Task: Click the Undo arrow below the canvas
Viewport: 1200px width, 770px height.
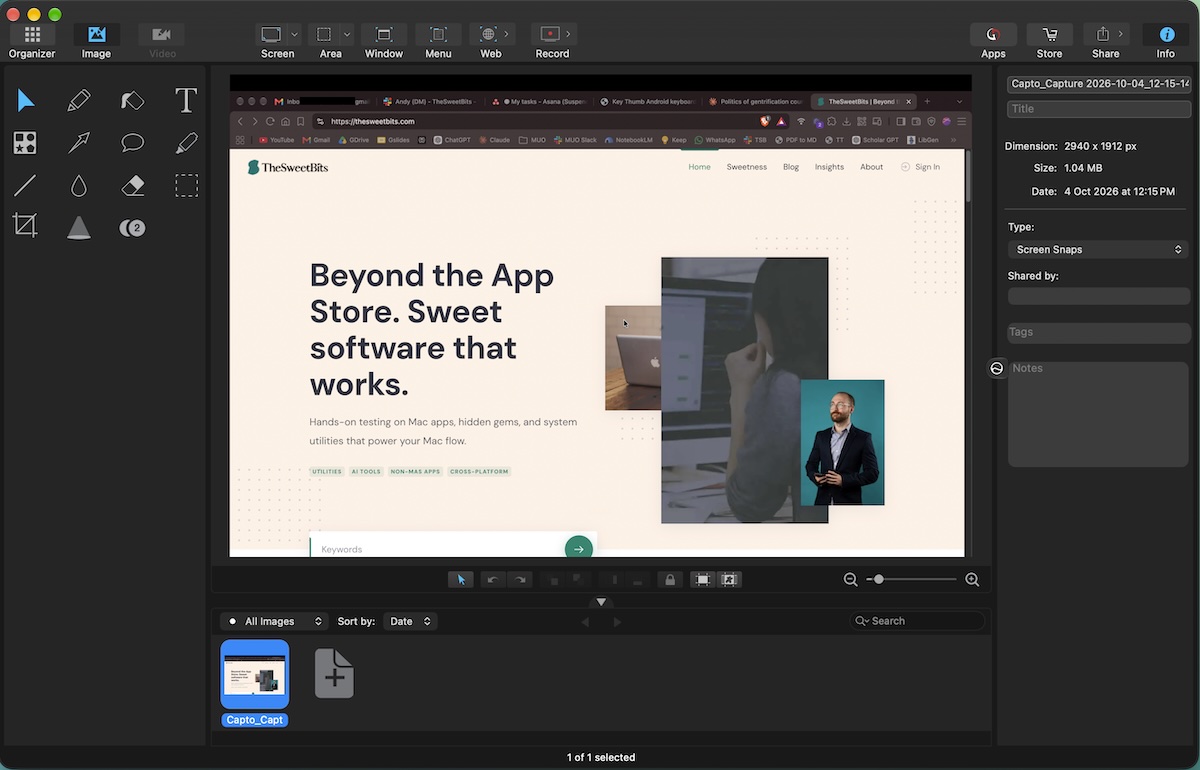Action: pos(492,579)
